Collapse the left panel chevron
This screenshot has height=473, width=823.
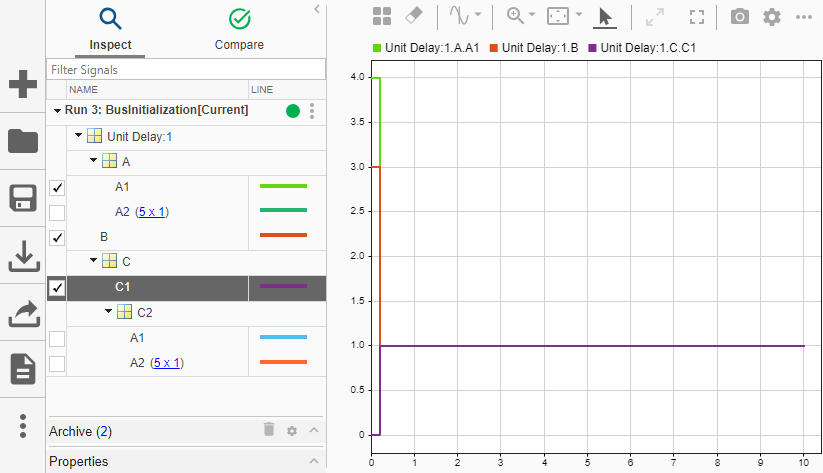coord(317,9)
